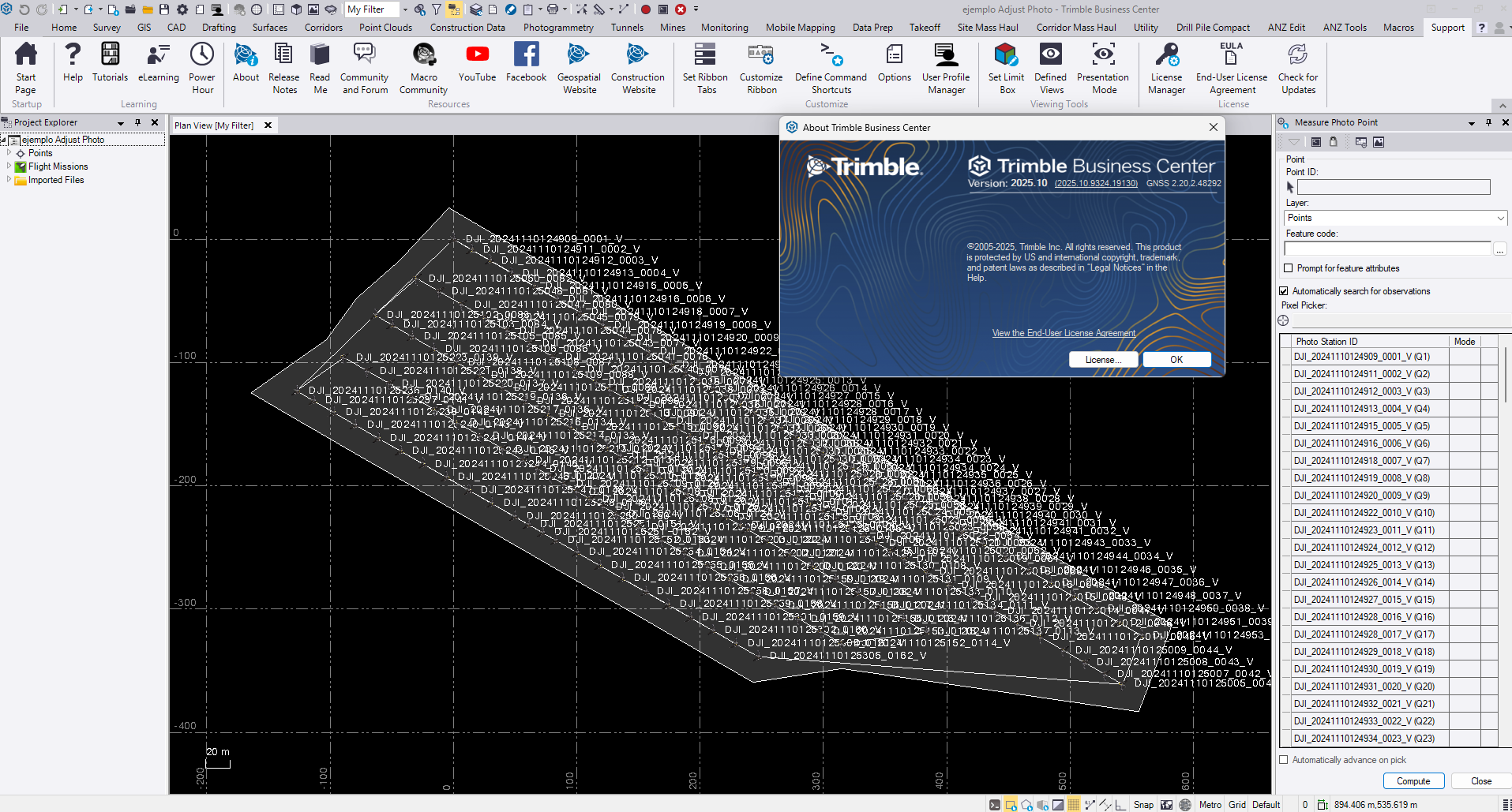
Task: Collapse the ribbon with chevron
Action: click(1502, 105)
